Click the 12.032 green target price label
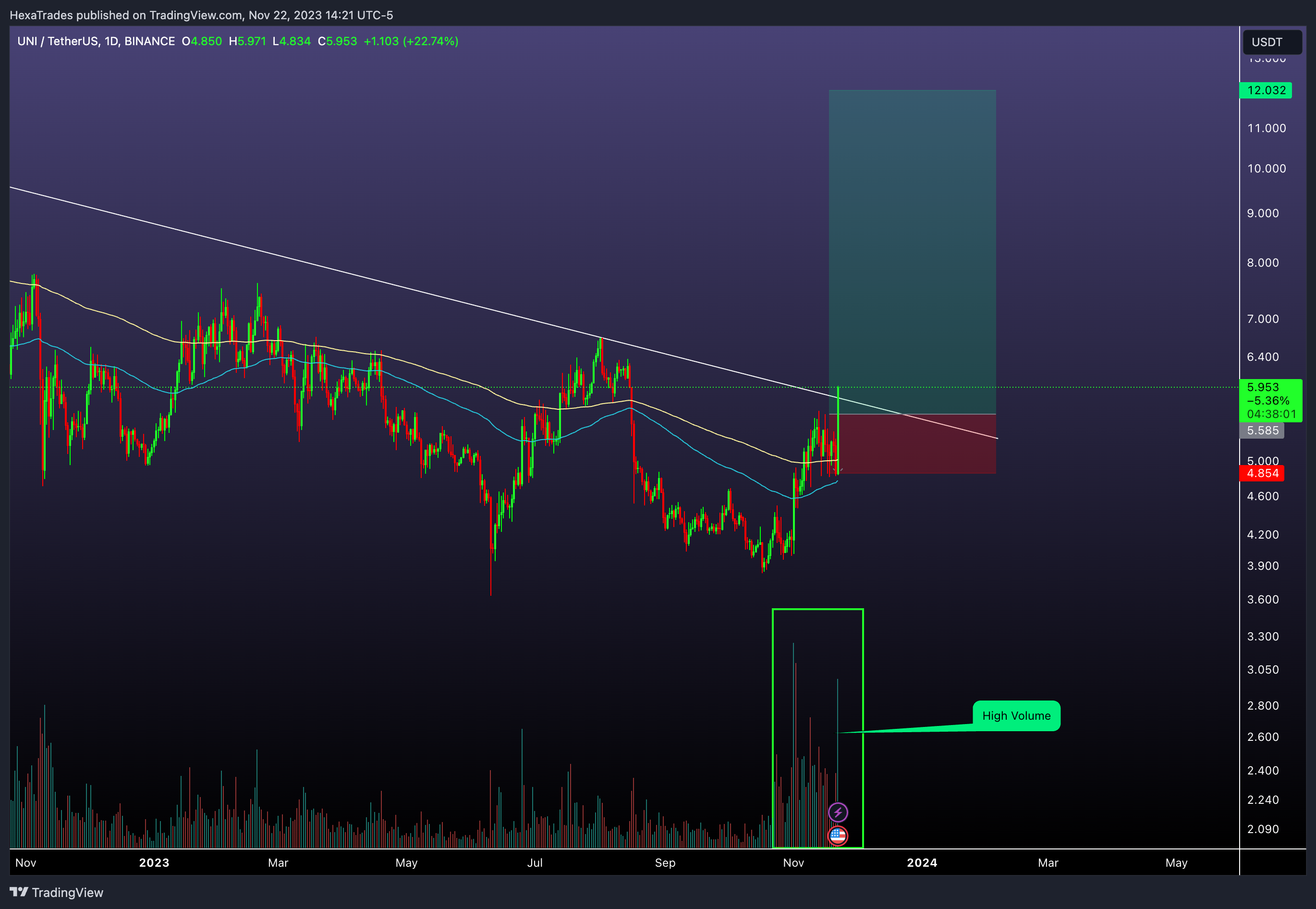The width and height of the screenshot is (1316, 909). point(1266,90)
